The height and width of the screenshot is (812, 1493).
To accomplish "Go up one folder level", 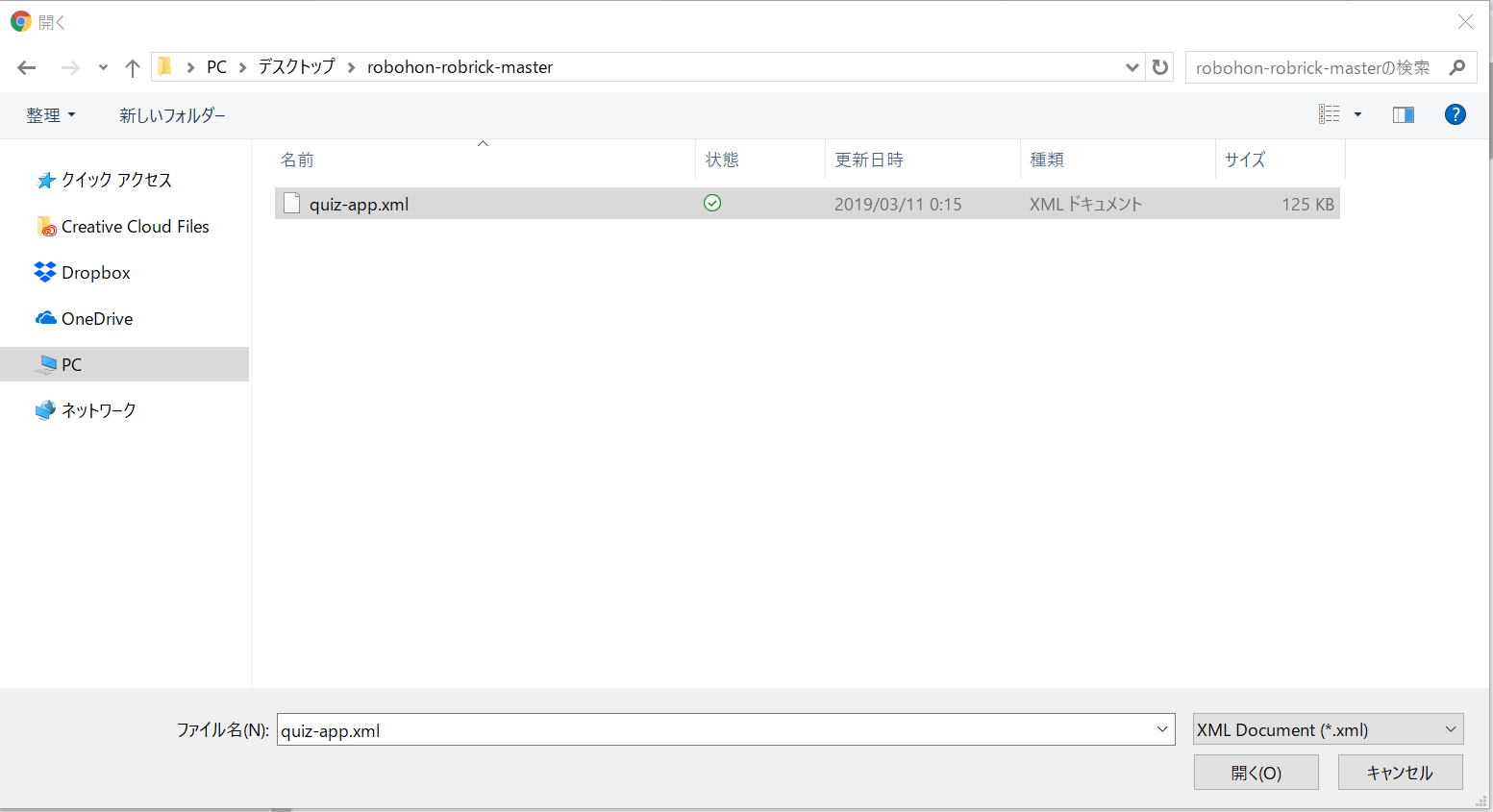I will (x=133, y=67).
